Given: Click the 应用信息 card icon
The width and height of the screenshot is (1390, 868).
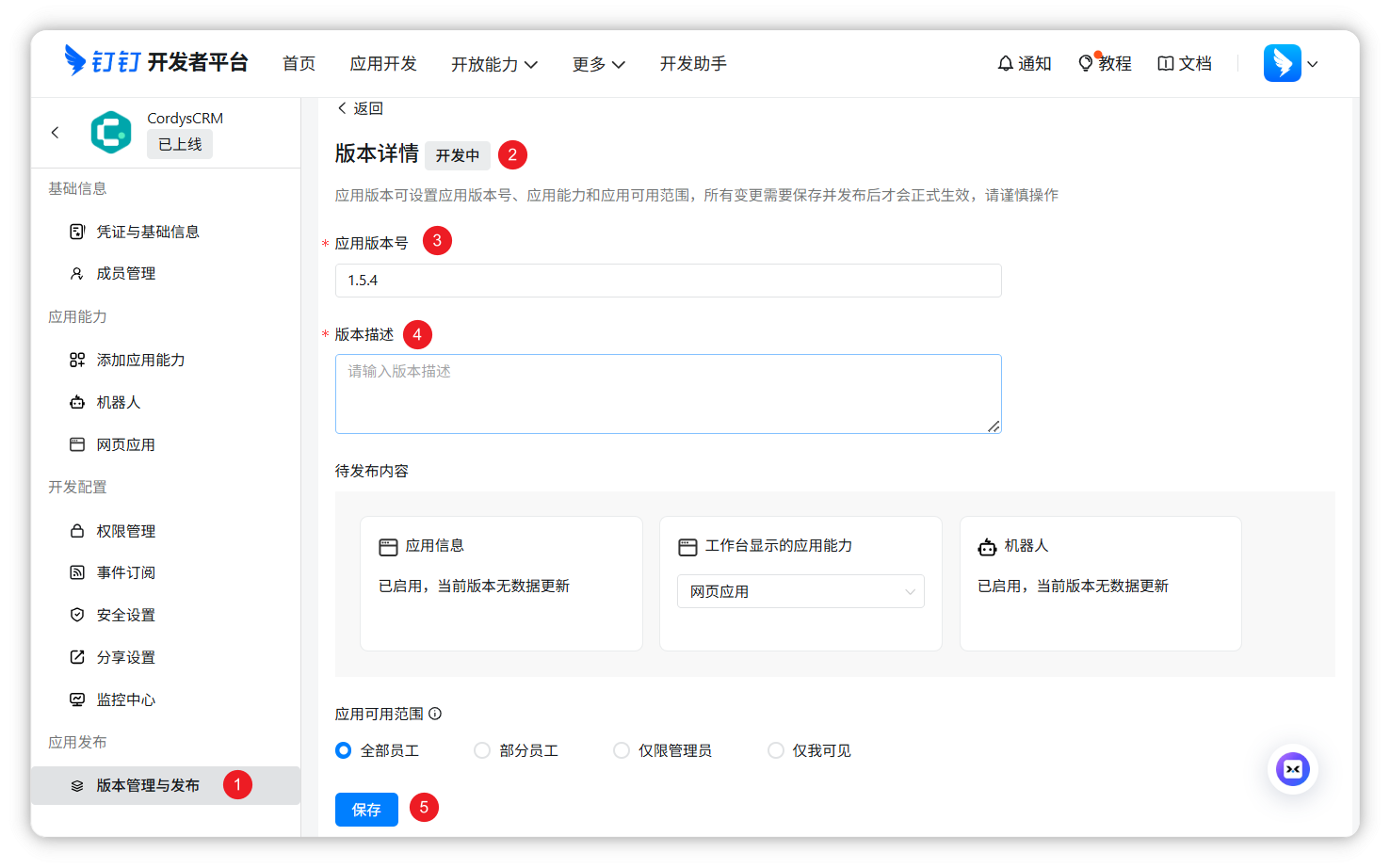Looking at the screenshot, I should pos(388,547).
